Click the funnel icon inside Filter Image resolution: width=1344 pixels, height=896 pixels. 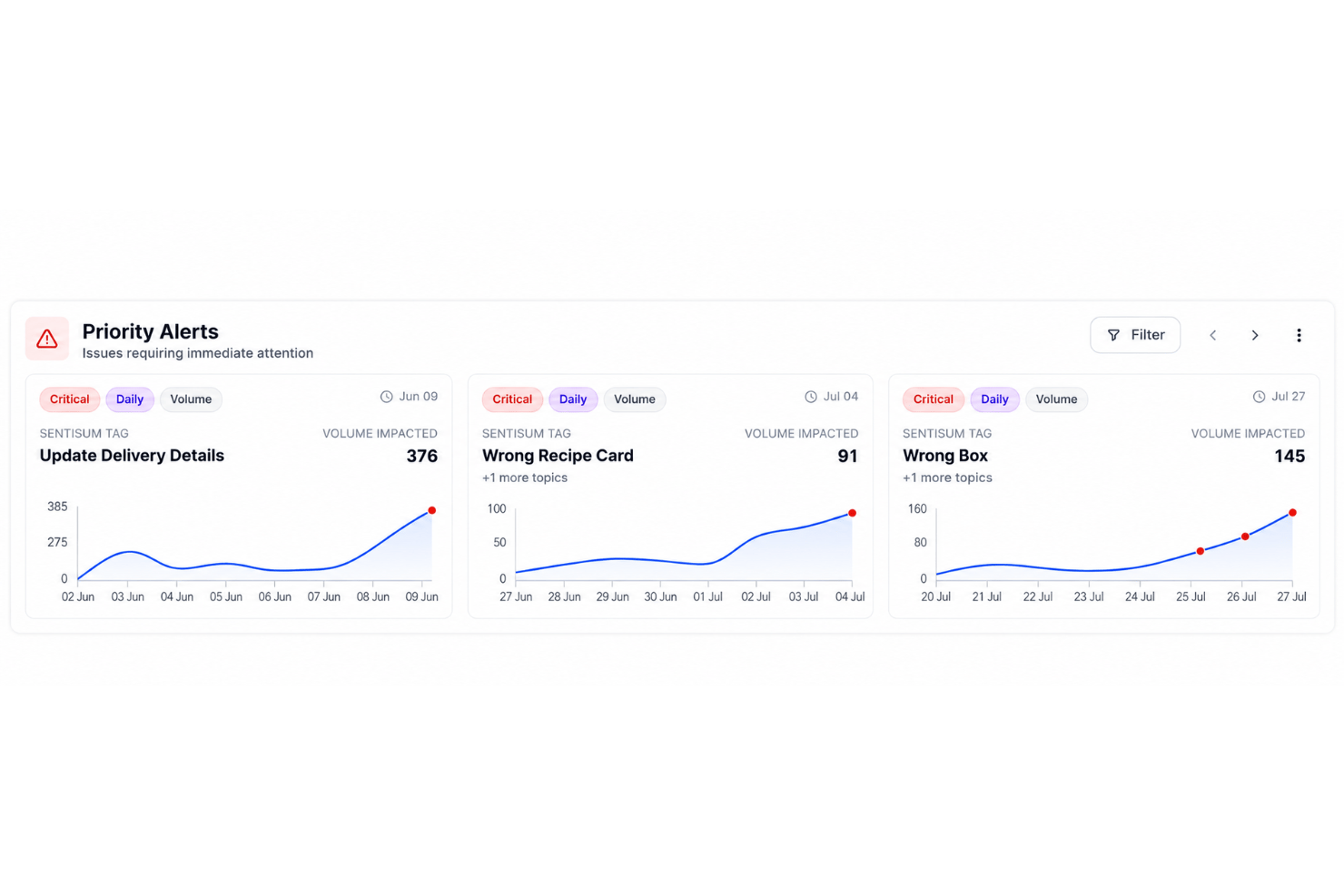coord(1113,335)
